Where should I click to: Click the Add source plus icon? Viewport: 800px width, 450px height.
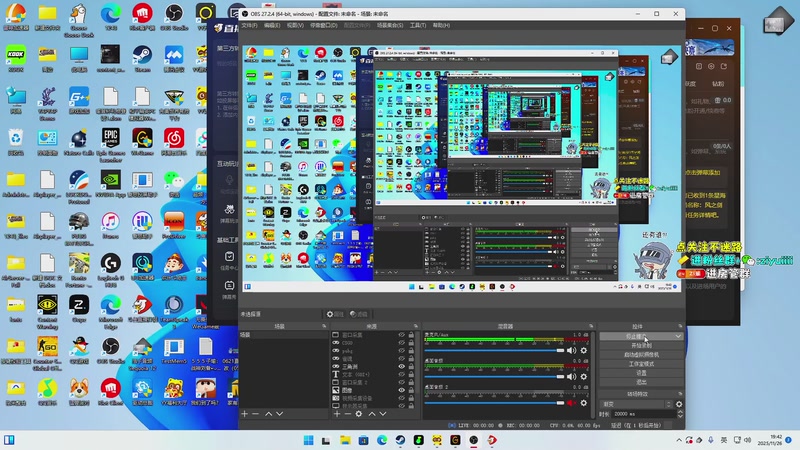pos(337,414)
